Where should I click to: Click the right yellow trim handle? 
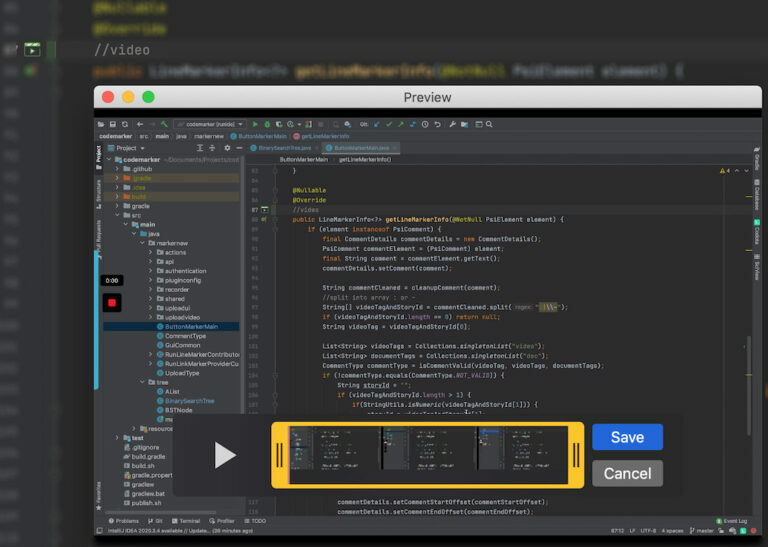tap(576, 455)
